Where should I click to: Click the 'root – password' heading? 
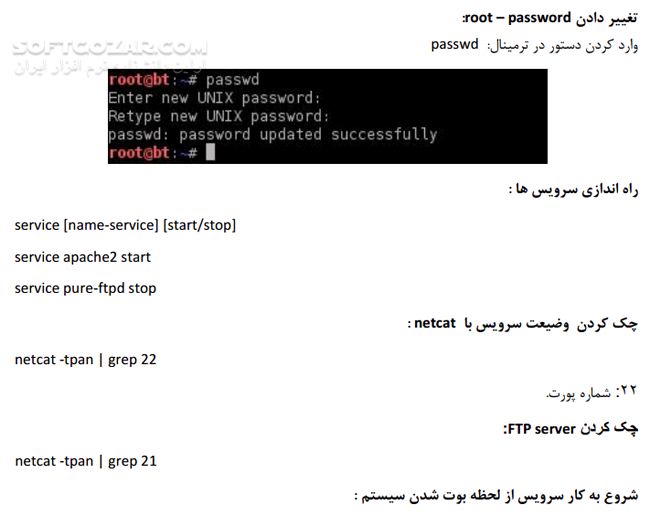tap(550, 18)
